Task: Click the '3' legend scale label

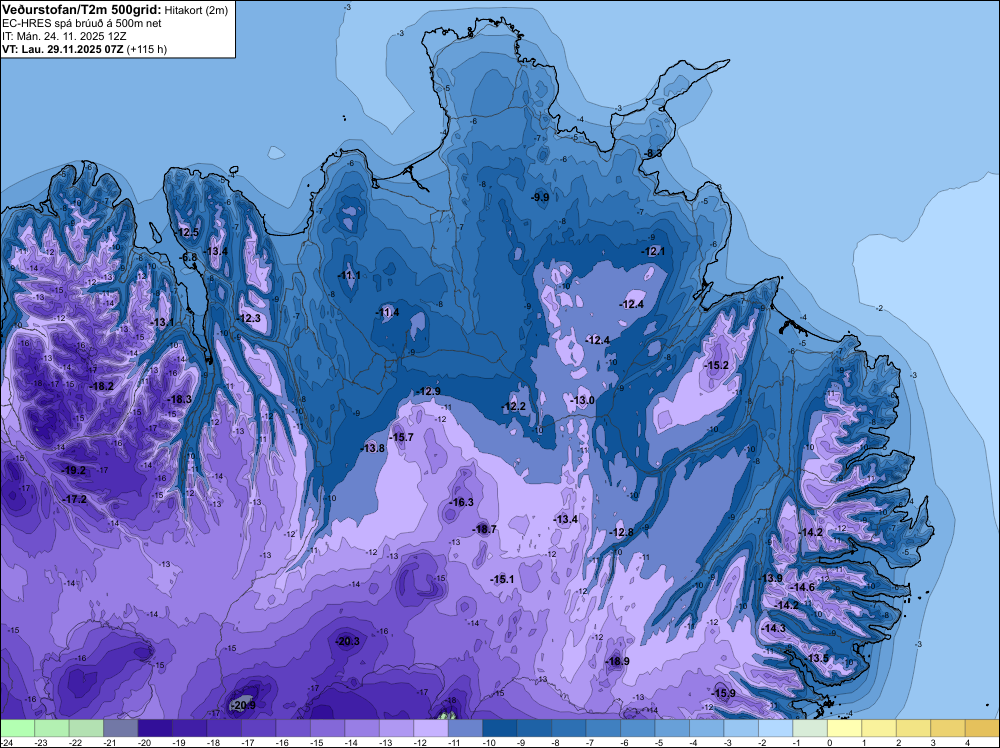Action: pos(932,742)
